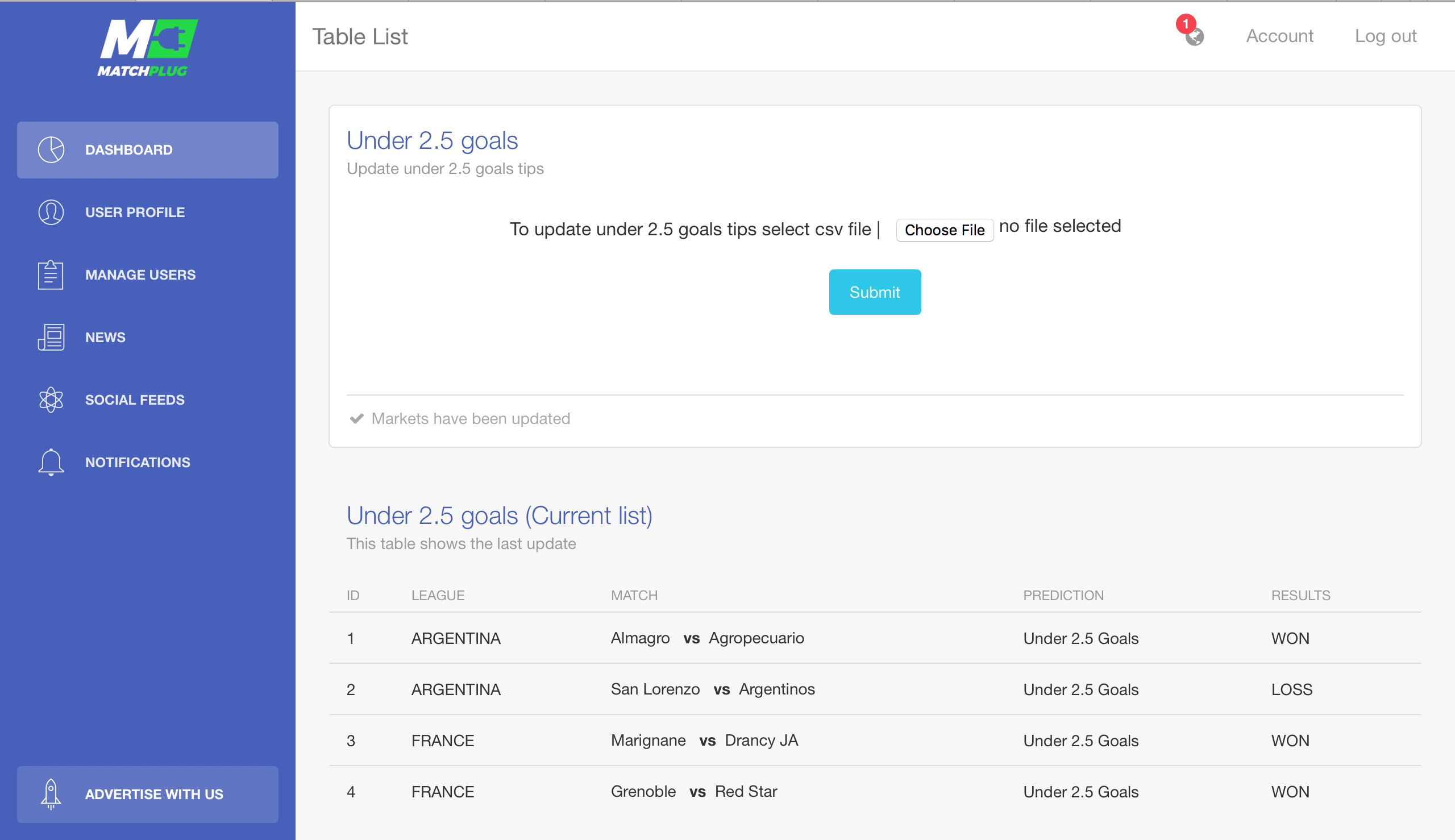Open the Account link
1455x840 pixels.
pos(1279,36)
